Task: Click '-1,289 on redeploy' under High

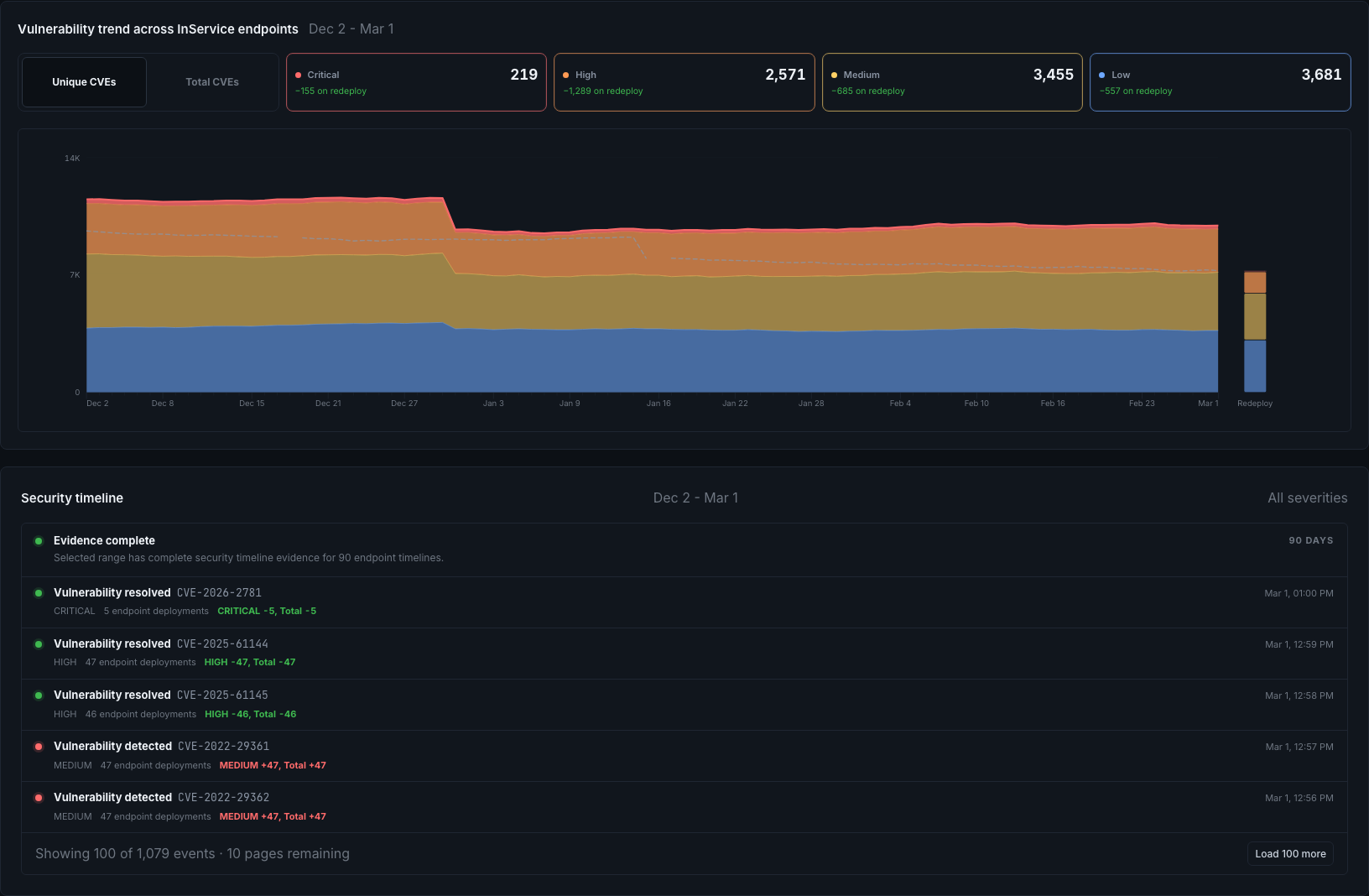Action: [603, 91]
